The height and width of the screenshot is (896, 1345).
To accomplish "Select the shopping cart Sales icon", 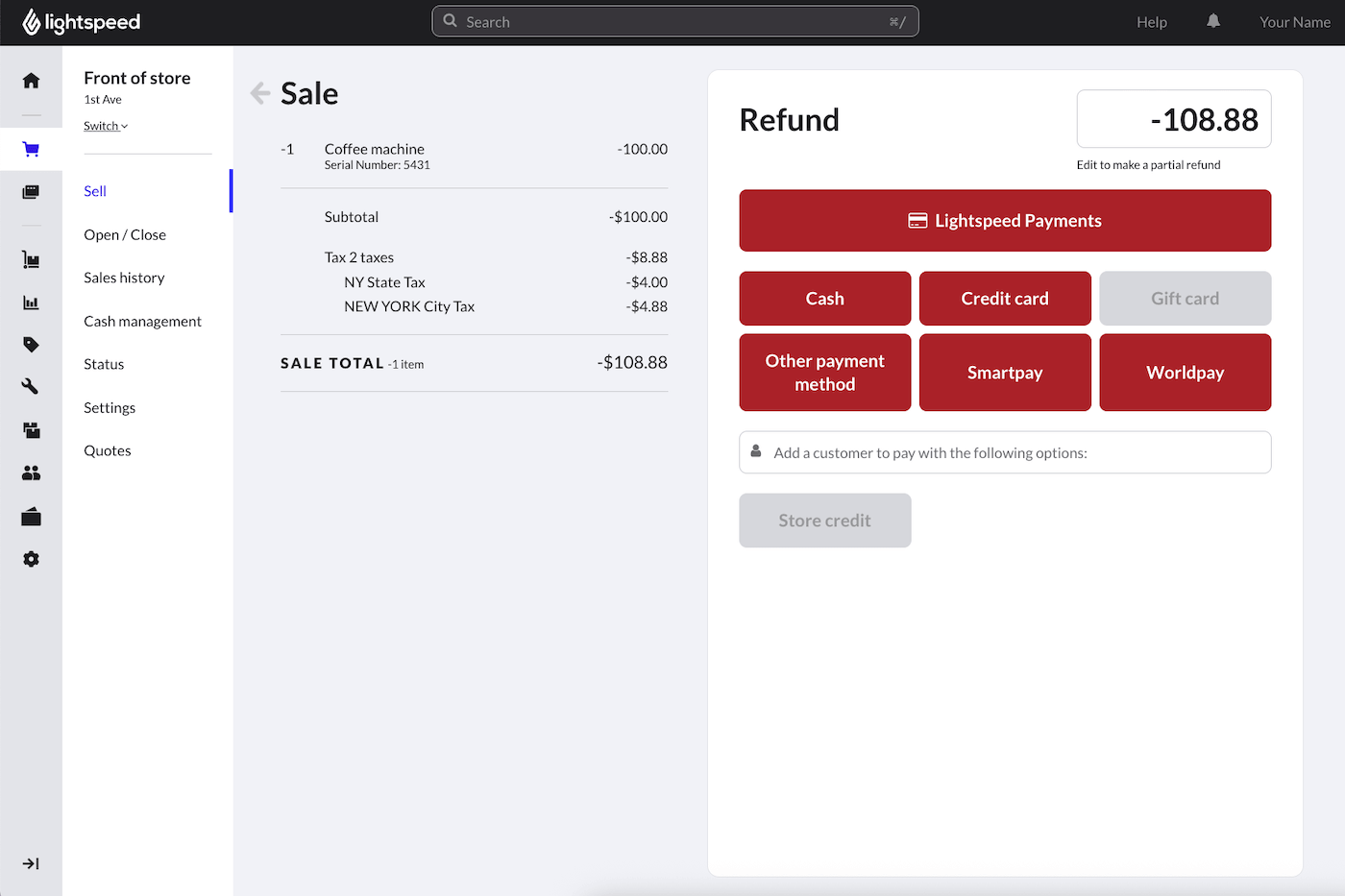I will coord(31,149).
